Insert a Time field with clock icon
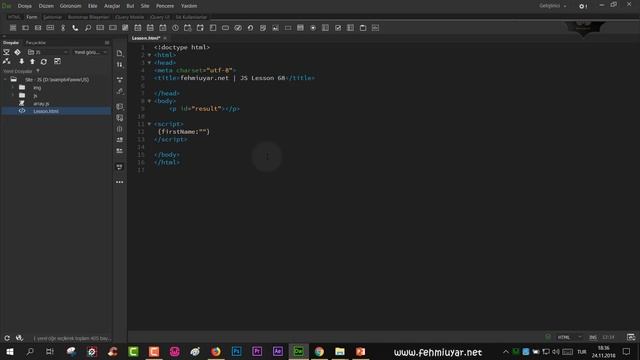Screen dimensions: 640x360 (175, 28)
